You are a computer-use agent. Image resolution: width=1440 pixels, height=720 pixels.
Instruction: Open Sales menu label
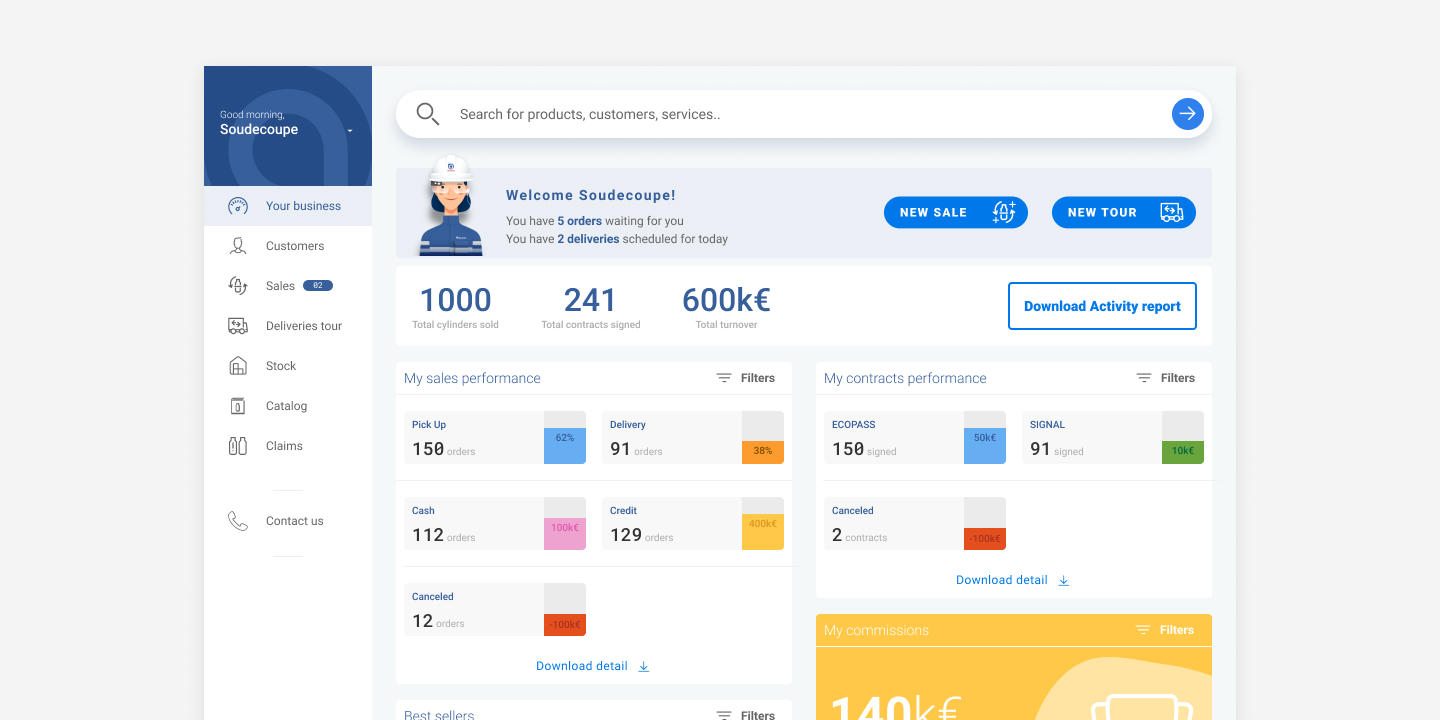280,286
